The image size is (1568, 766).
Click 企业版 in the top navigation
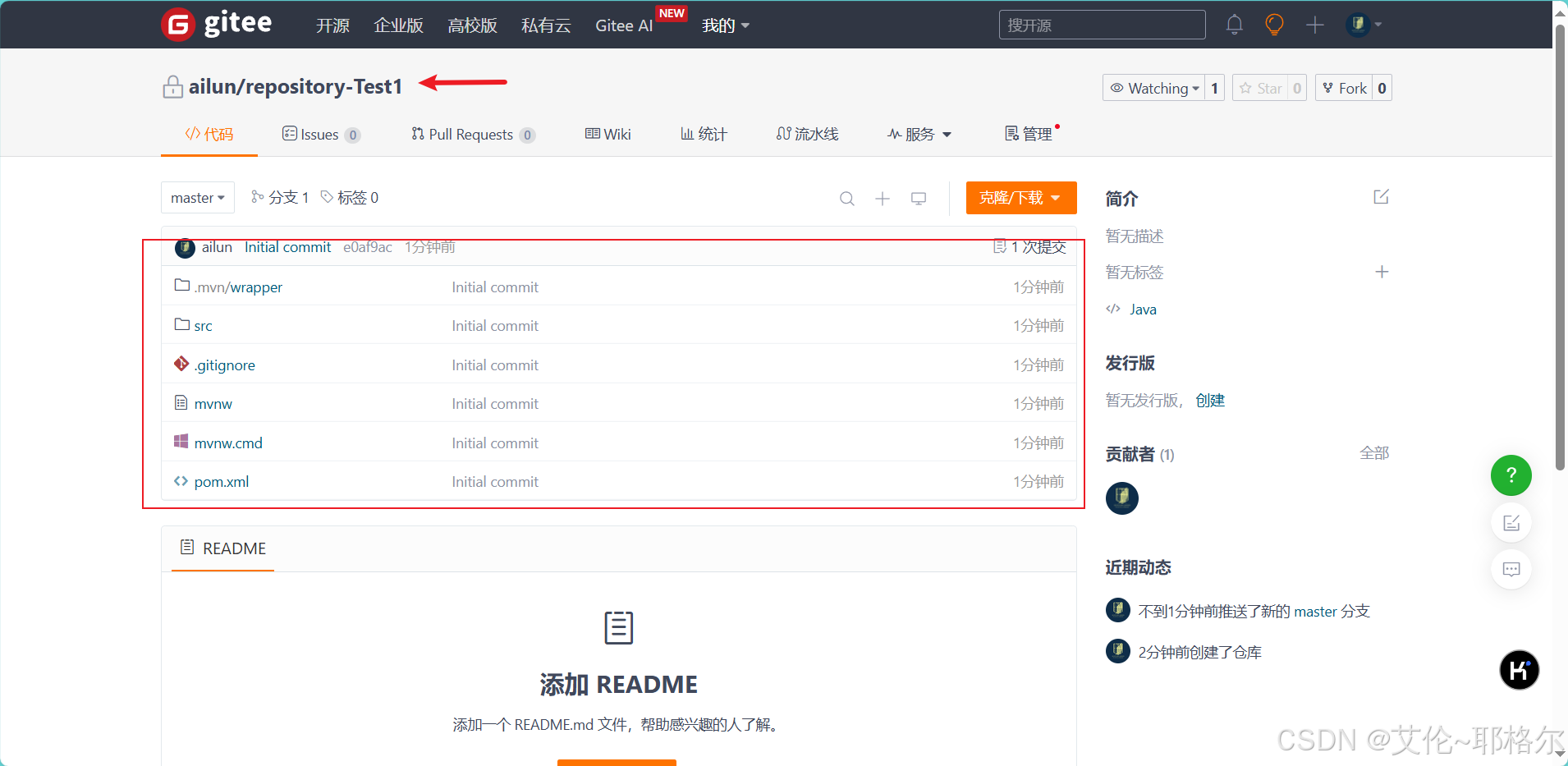[398, 25]
